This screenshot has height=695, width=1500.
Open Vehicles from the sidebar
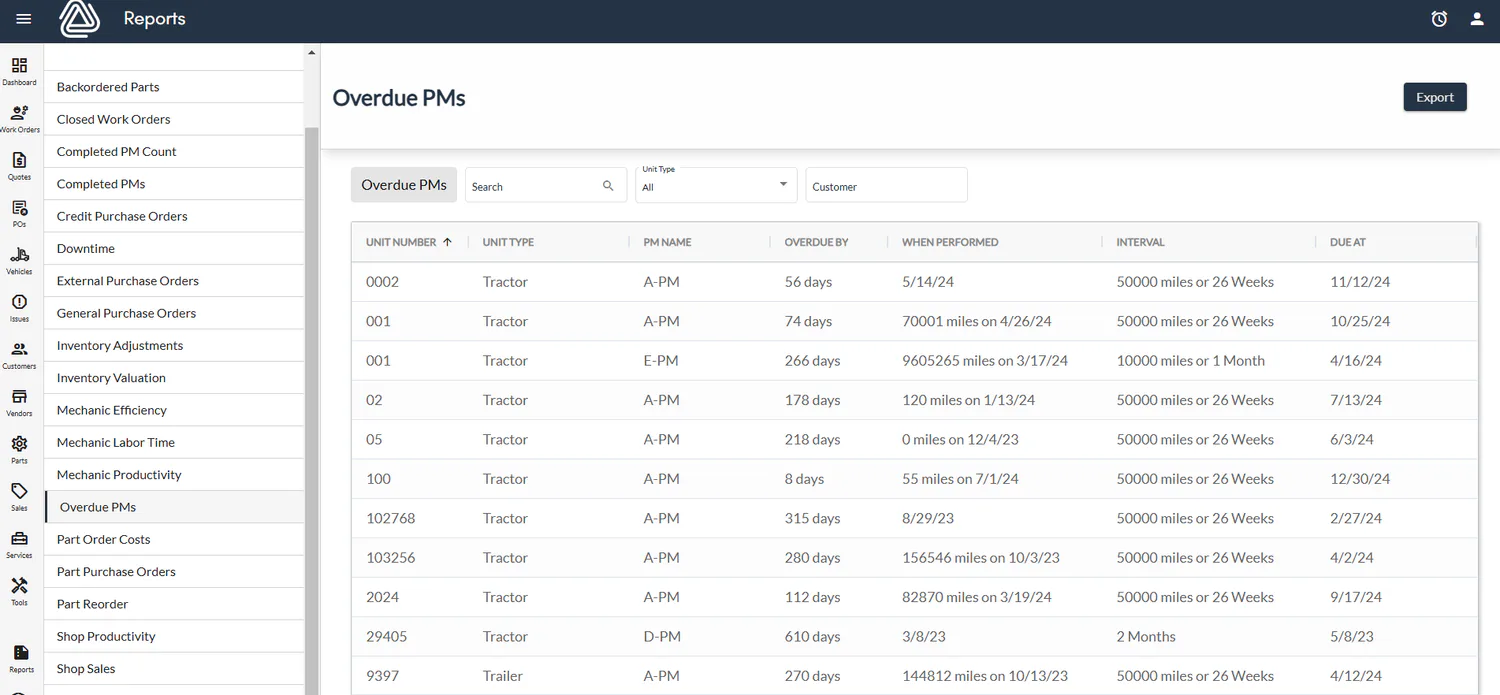coord(19,260)
